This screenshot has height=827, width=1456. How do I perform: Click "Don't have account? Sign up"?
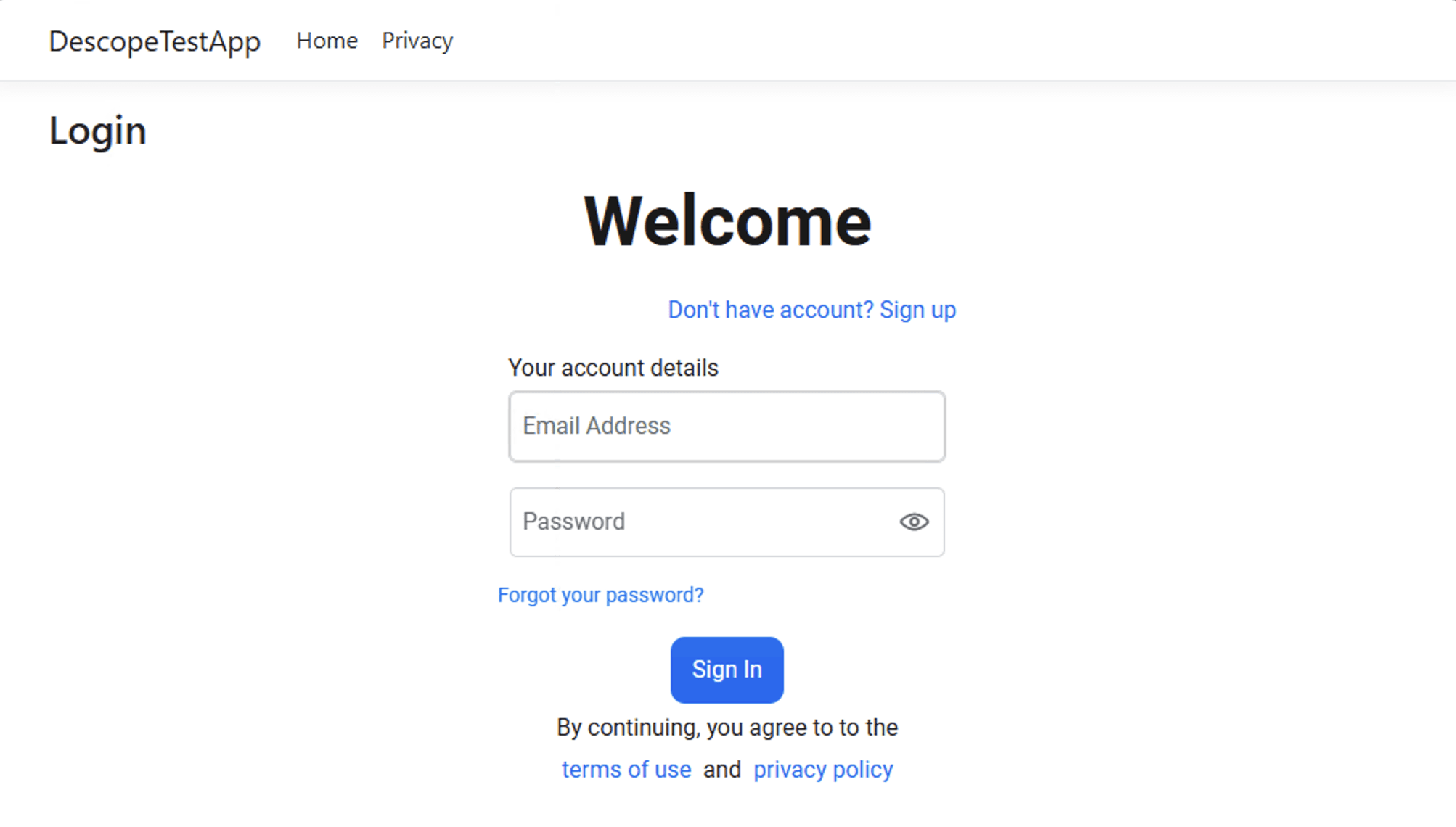coord(811,310)
